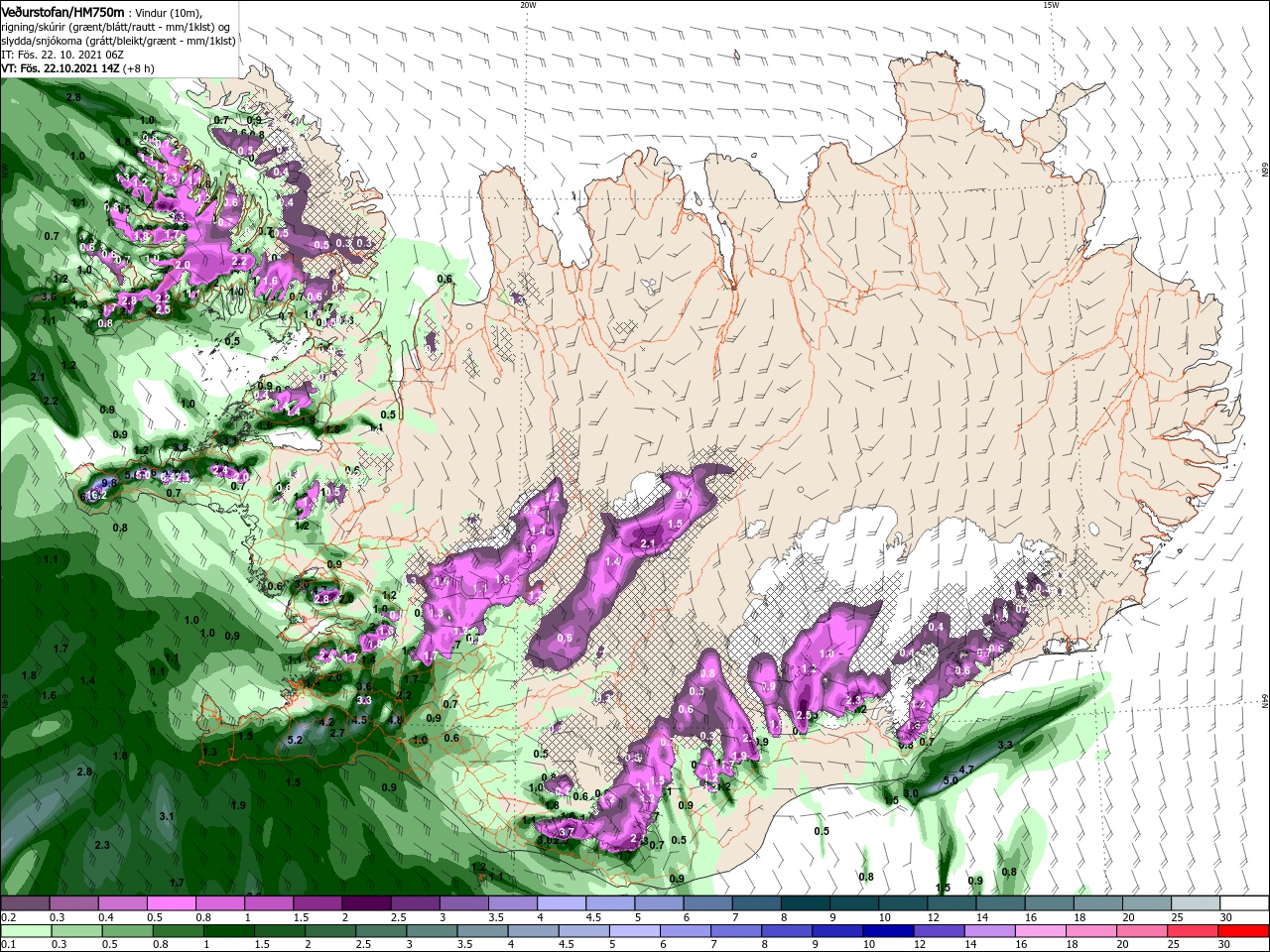
Task: Select the dark purple 2 snow legend swatch
Action: point(366,902)
